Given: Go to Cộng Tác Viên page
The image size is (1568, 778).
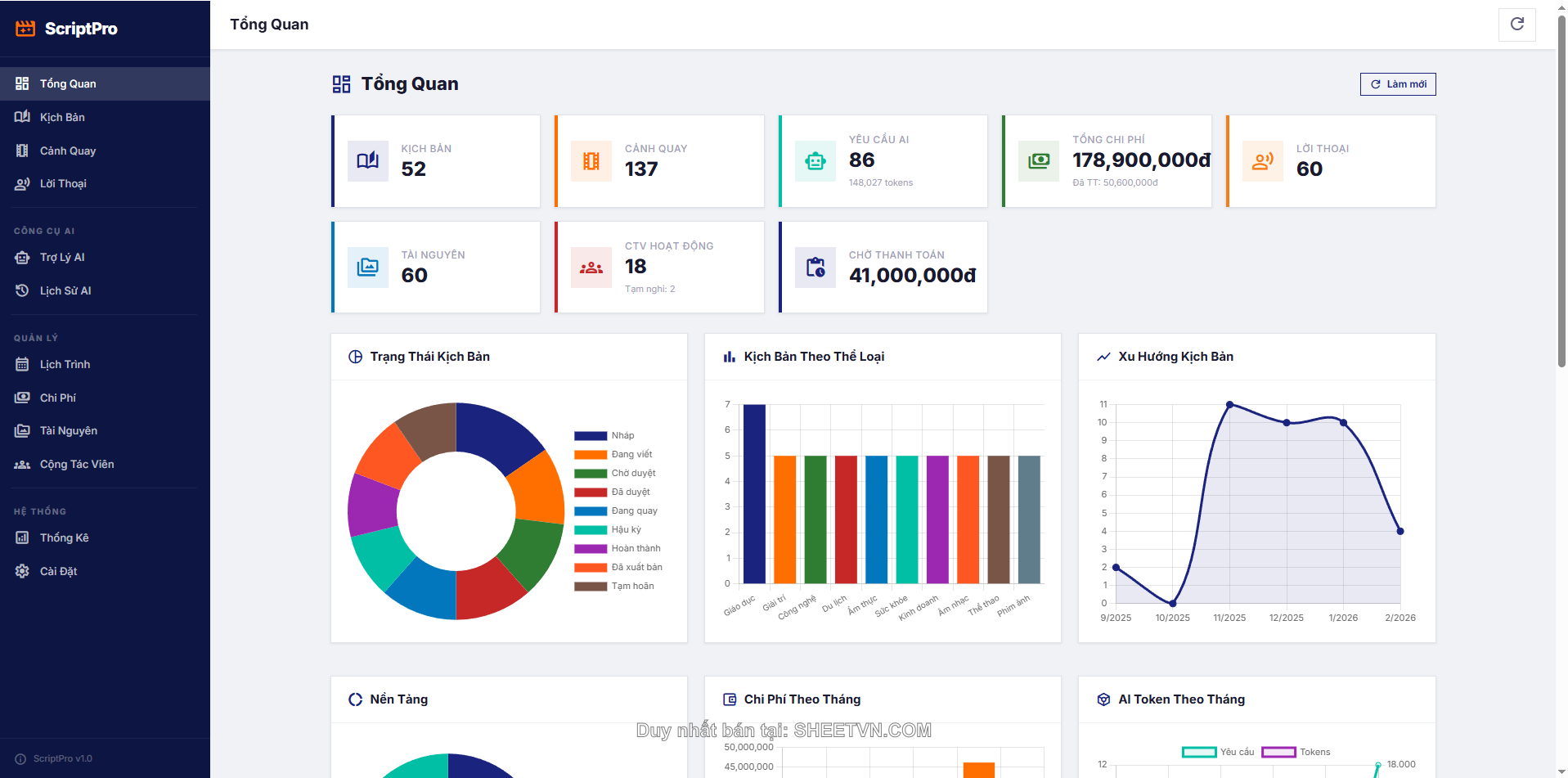Looking at the screenshot, I should click(x=77, y=464).
